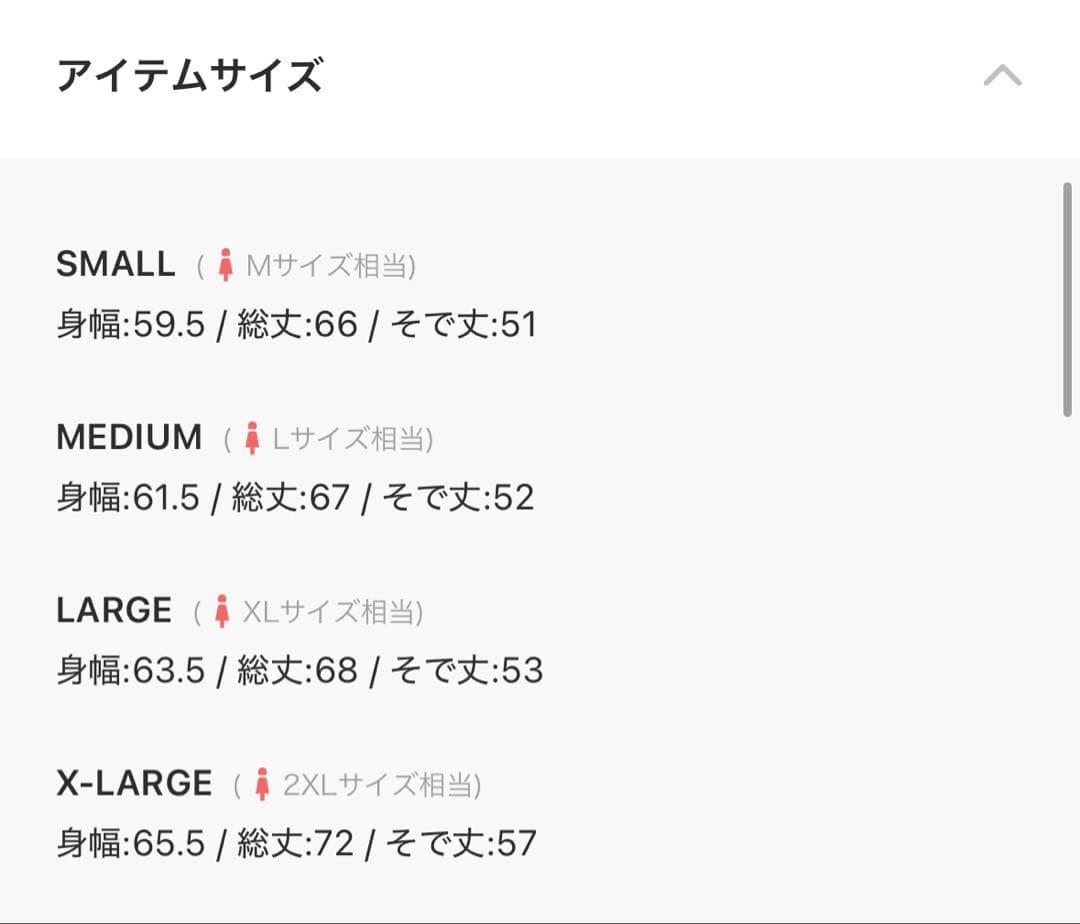Click the women's icon beside LARGE

click(223, 611)
